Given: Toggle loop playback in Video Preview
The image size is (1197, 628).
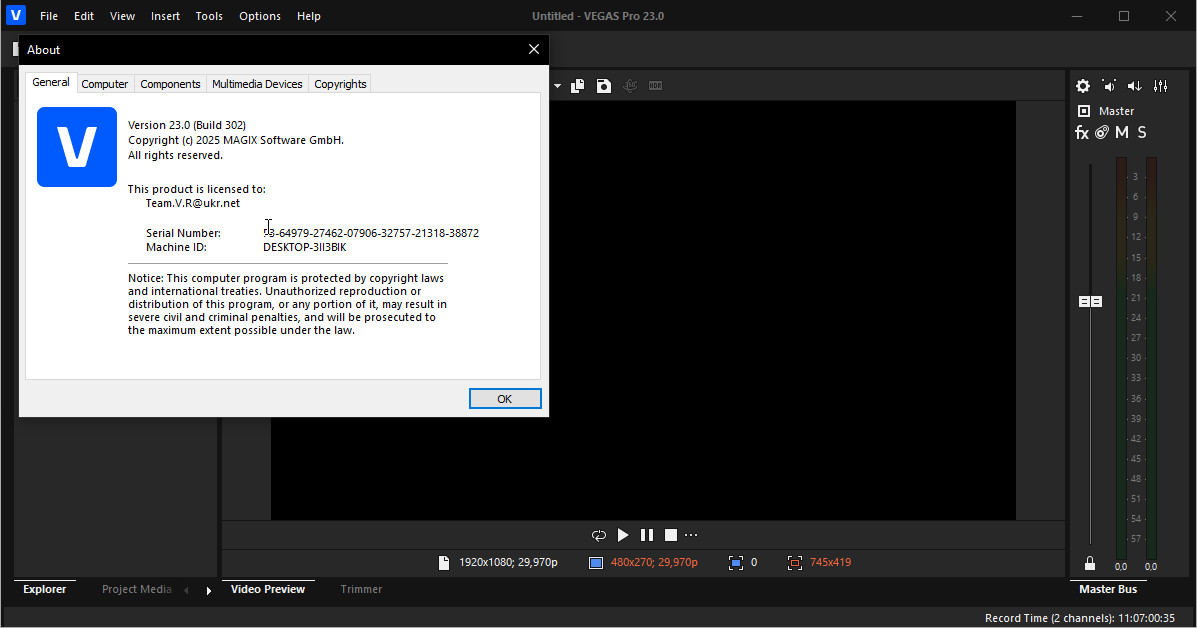Looking at the screenshot, I should tap(598, 535).
